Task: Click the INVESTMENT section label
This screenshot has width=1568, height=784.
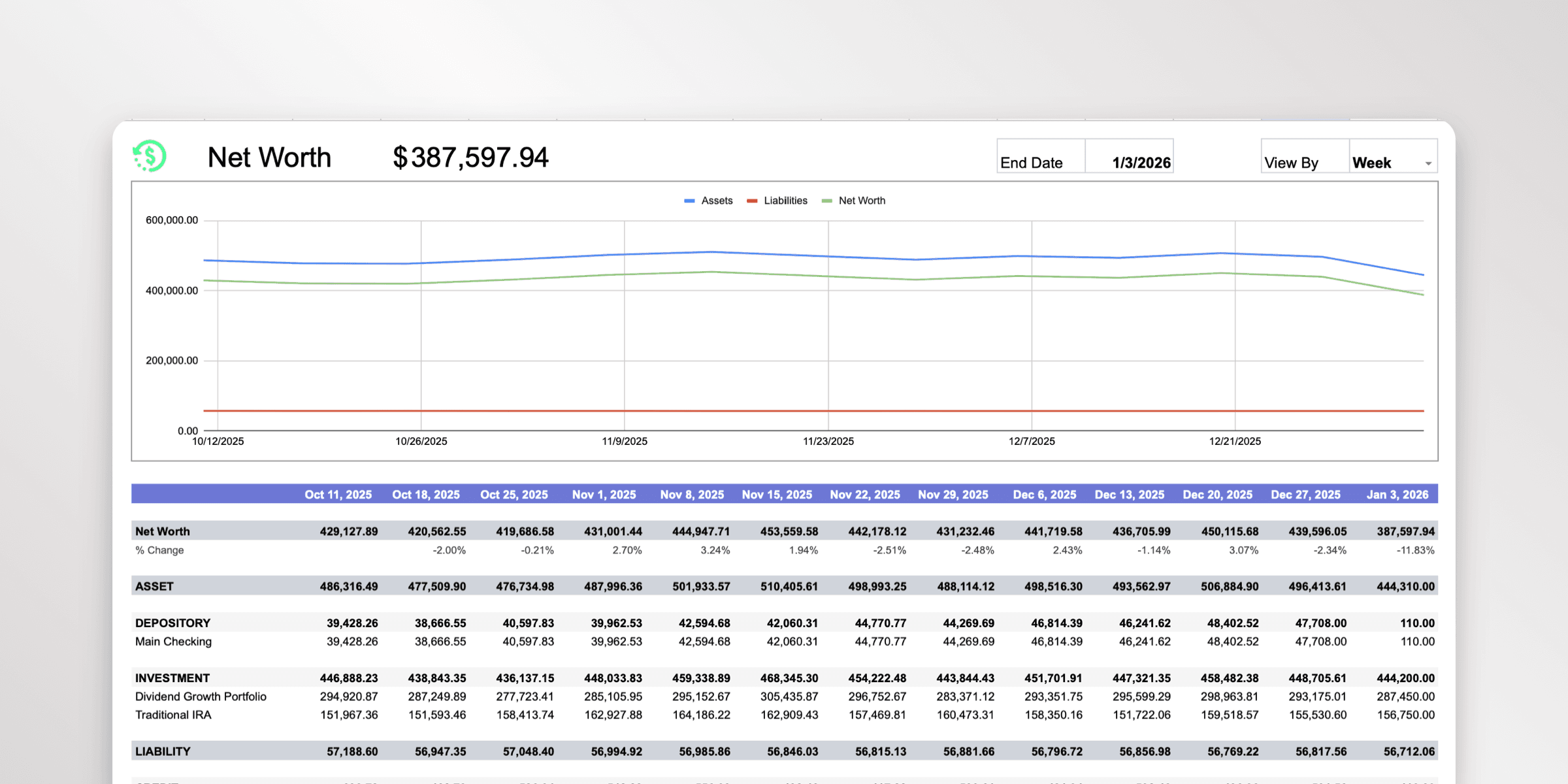Action: point(172,678)
